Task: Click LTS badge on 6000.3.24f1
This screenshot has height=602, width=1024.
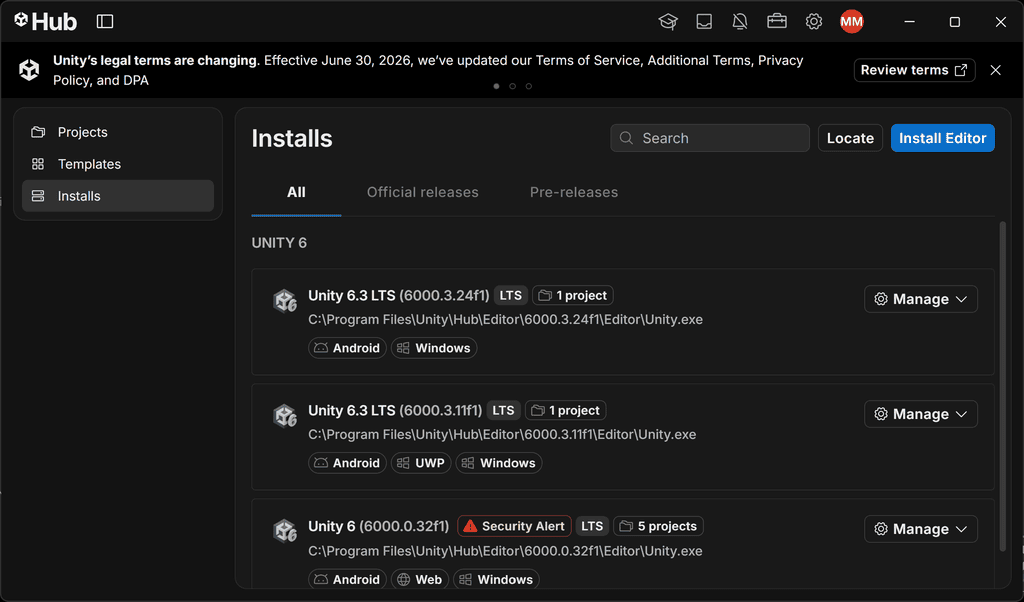Action: tap(510, 295)
